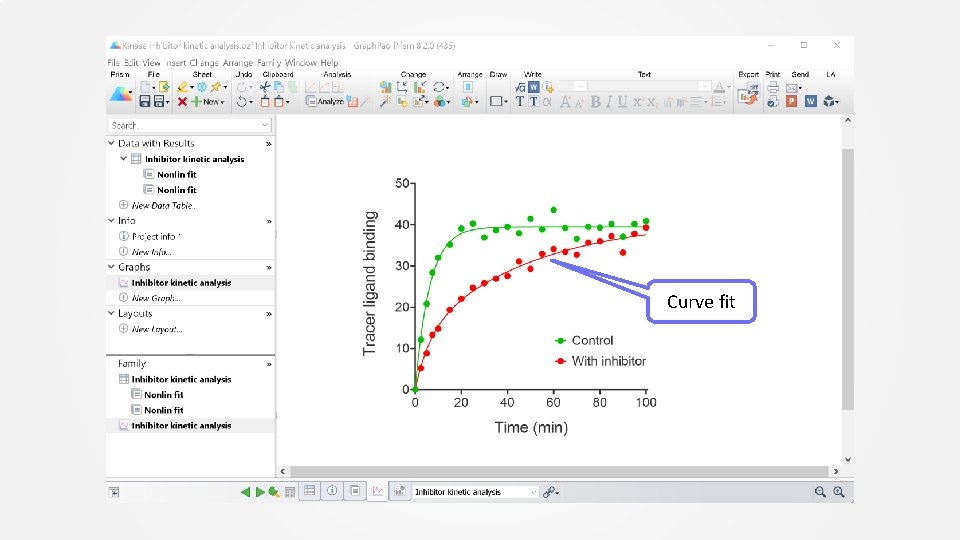Image resolution: width=960 pixels, height=540 pixels.
Task: Click the data table icon in bottom bar
Action: pyautogui.click(x=310, y=491)
